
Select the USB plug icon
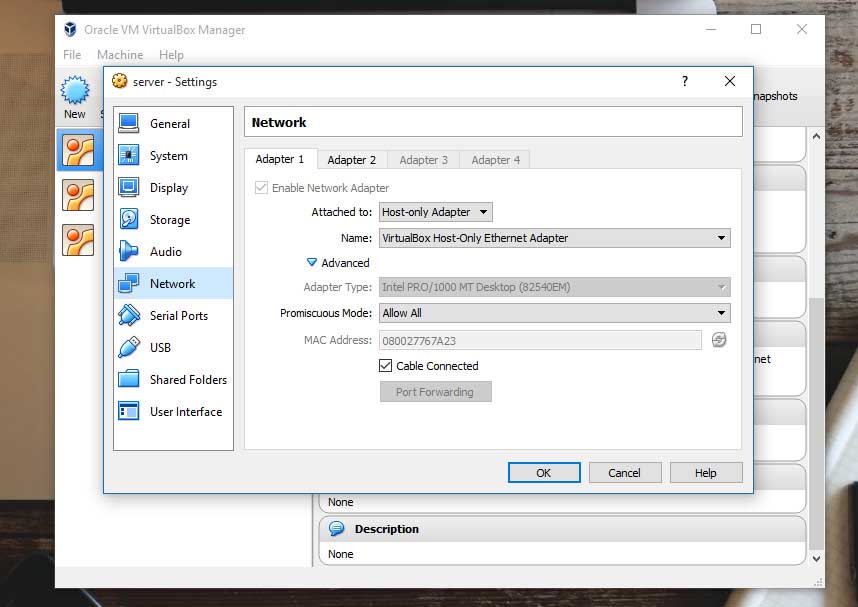pos(129,347)
